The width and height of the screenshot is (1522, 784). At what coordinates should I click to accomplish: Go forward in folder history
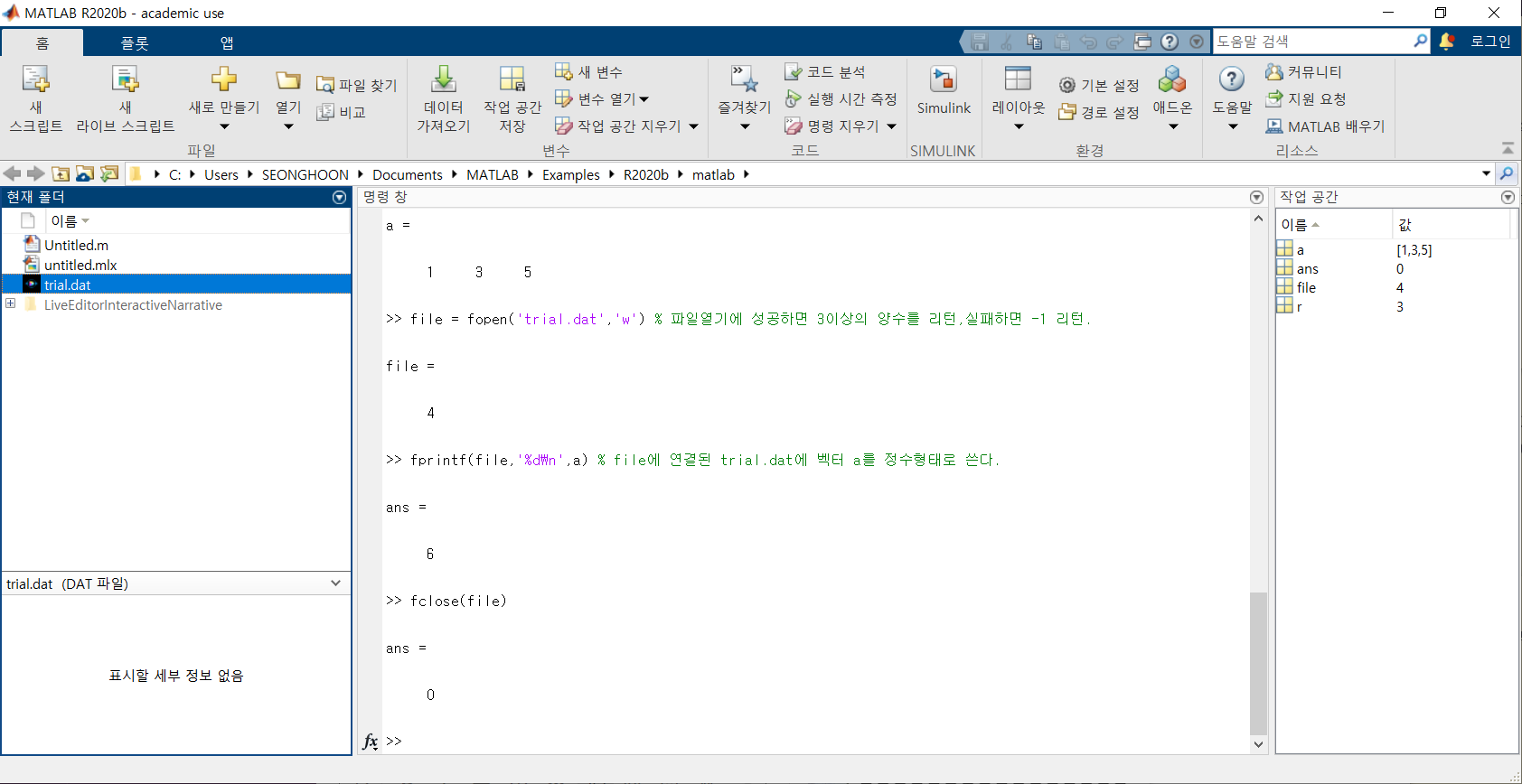[x=36, y=173]
